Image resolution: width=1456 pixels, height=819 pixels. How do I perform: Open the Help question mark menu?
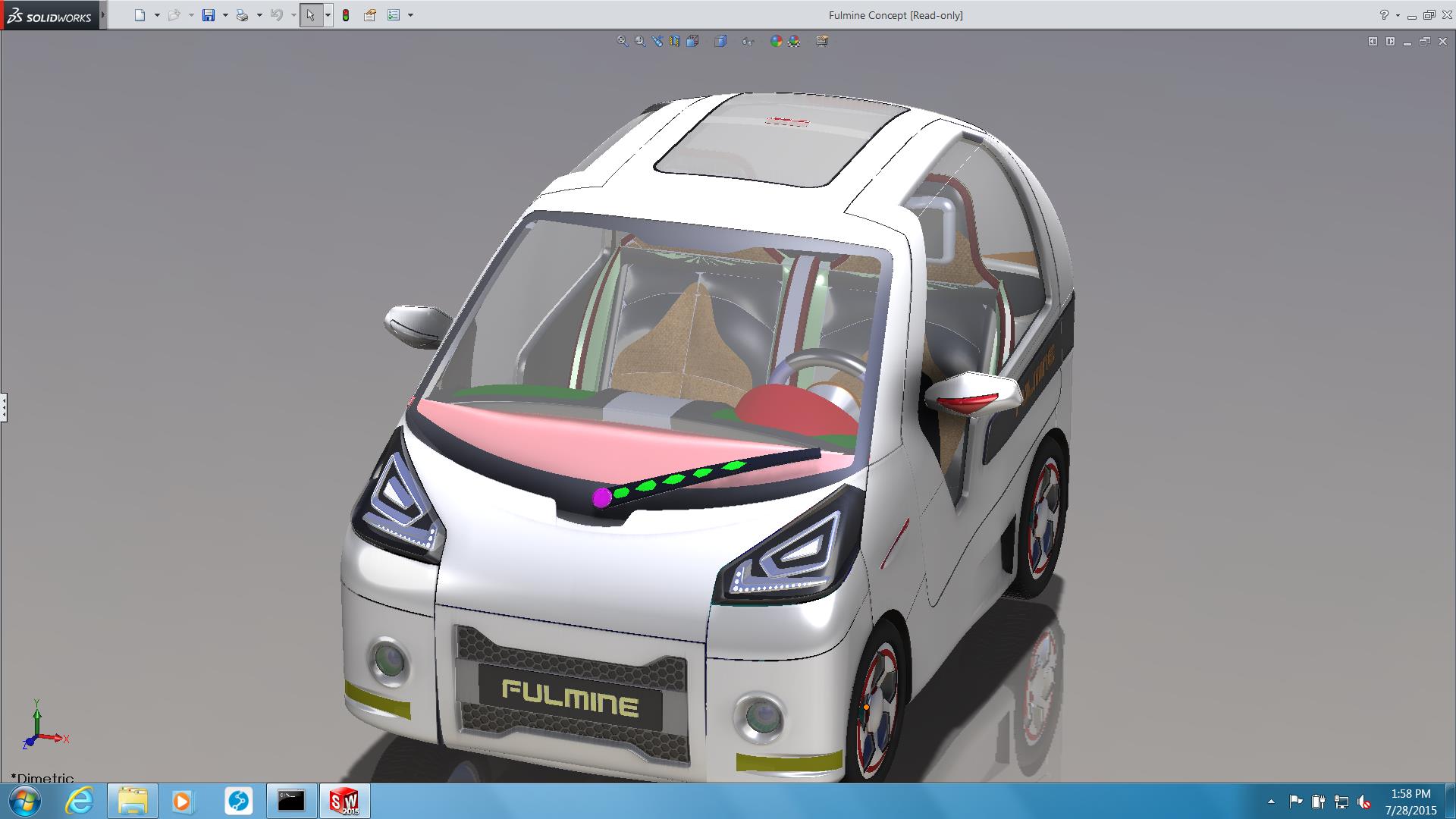[x=1384, y=15]
